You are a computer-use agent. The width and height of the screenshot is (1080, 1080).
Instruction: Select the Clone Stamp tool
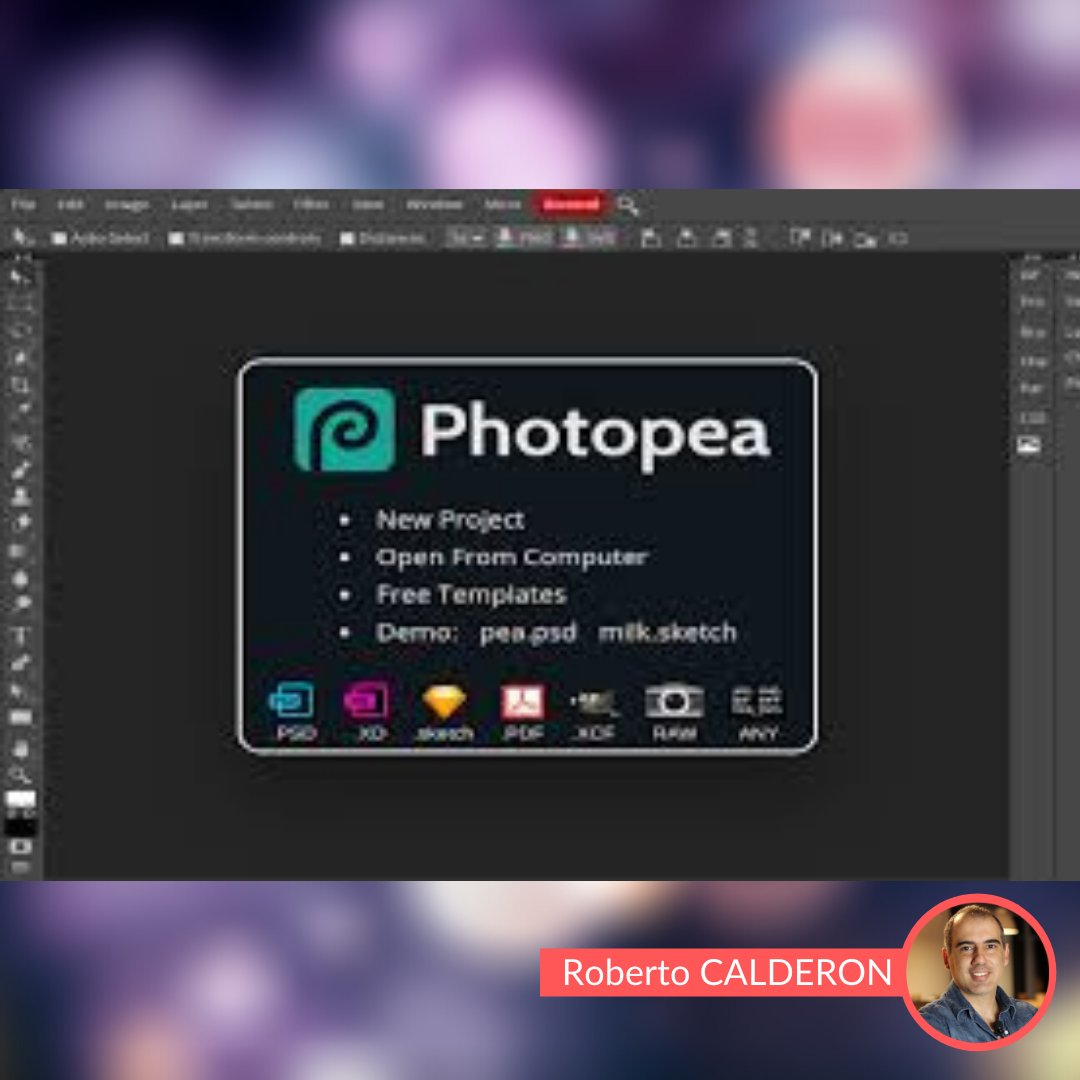pos(20,496)
